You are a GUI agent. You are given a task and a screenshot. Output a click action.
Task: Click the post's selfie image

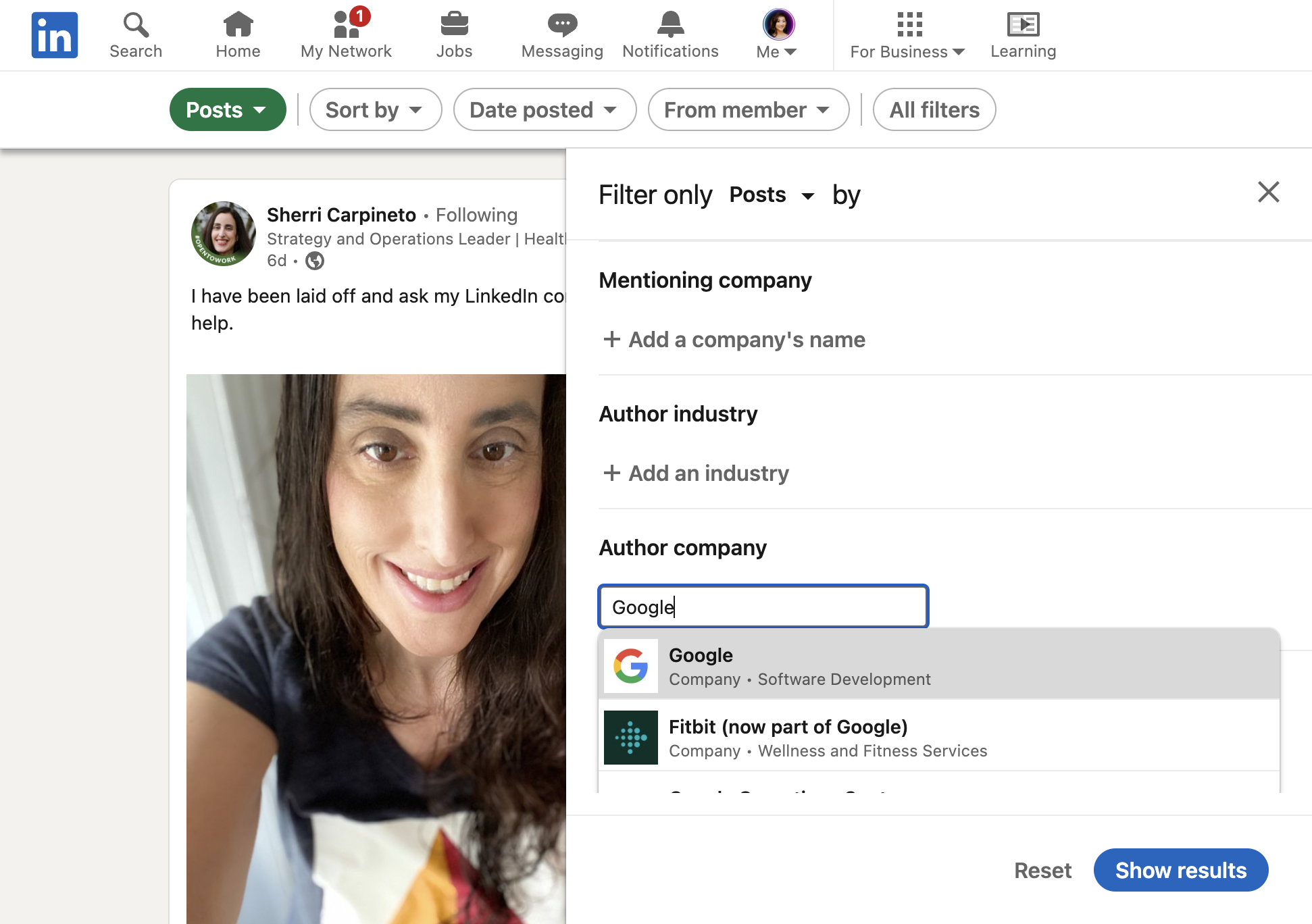376,648
